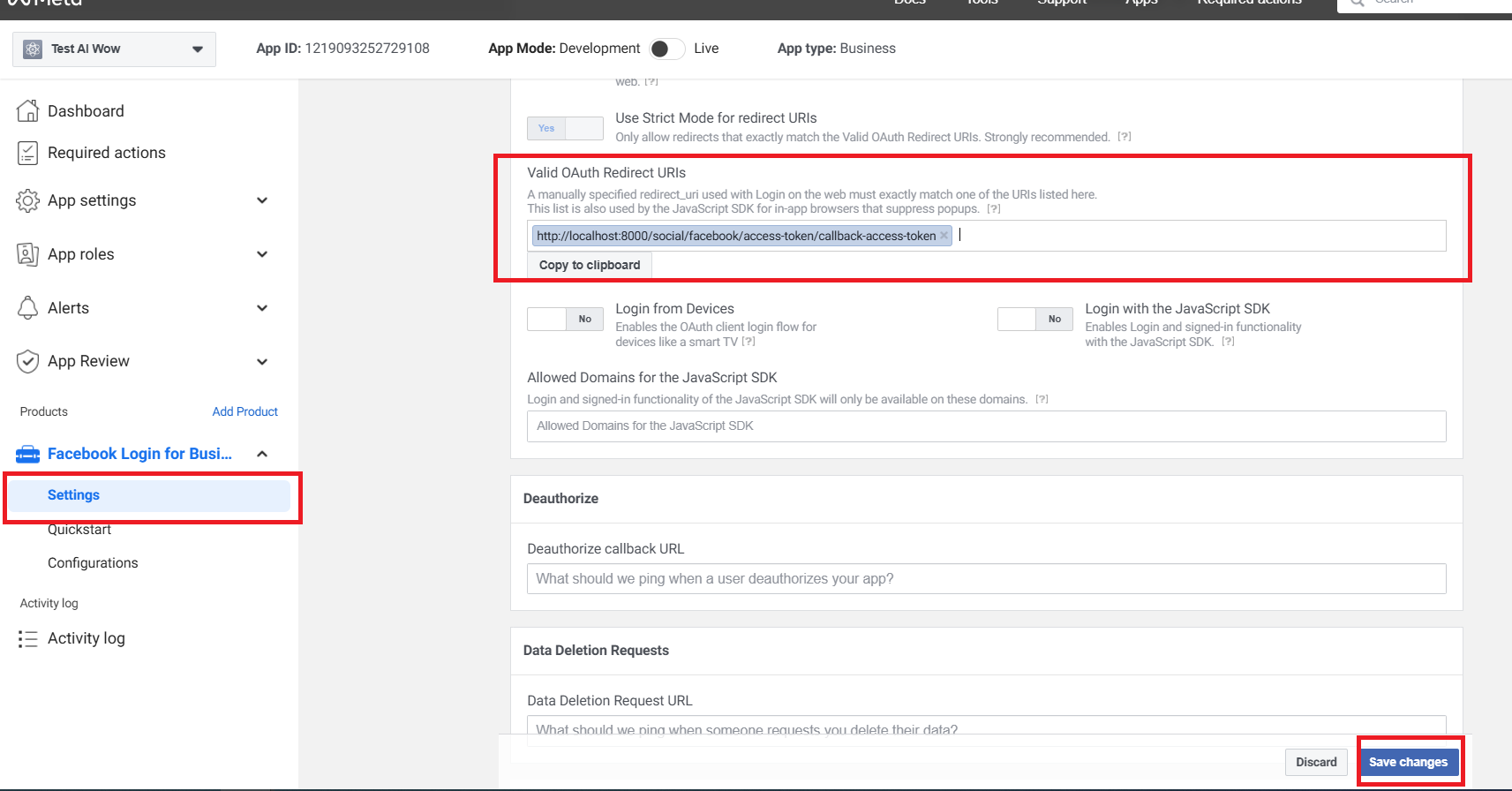Open Required actions in the sidebar
This screenshot has width=1512, height=791.
pos(107,153)
